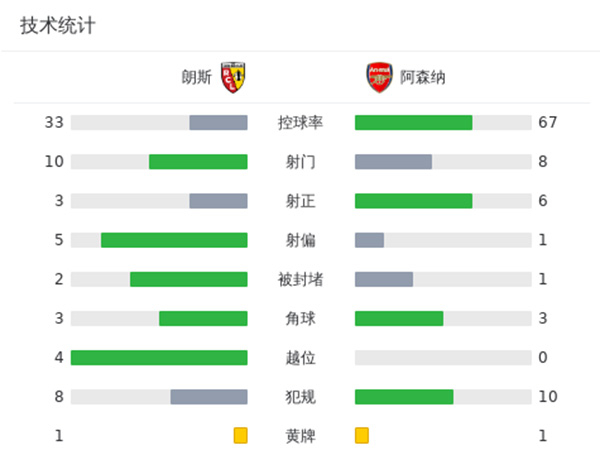
Task: Click Arsenal's green possession bar
Action: (413, 123)
